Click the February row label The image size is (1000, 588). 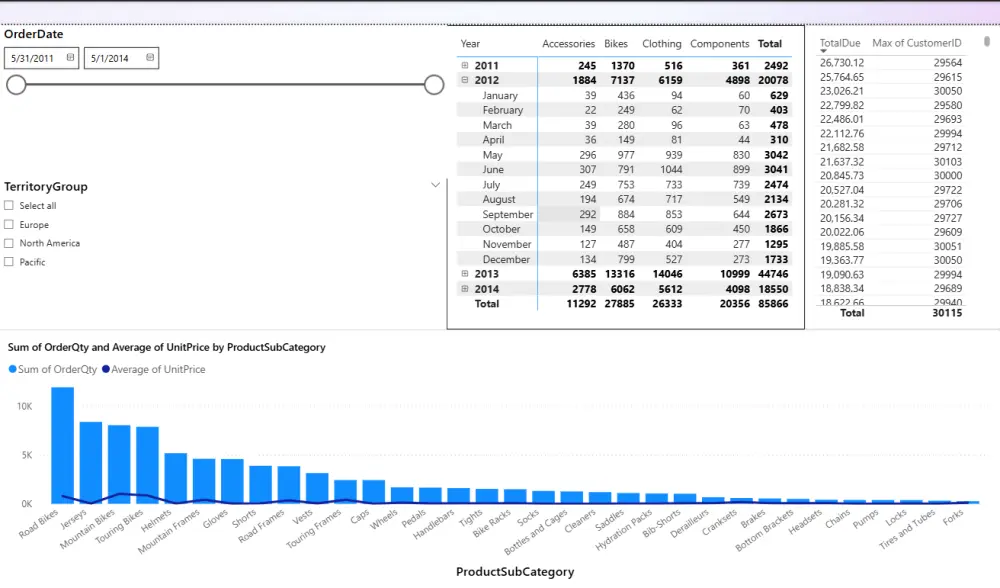(x=503, y=110)
